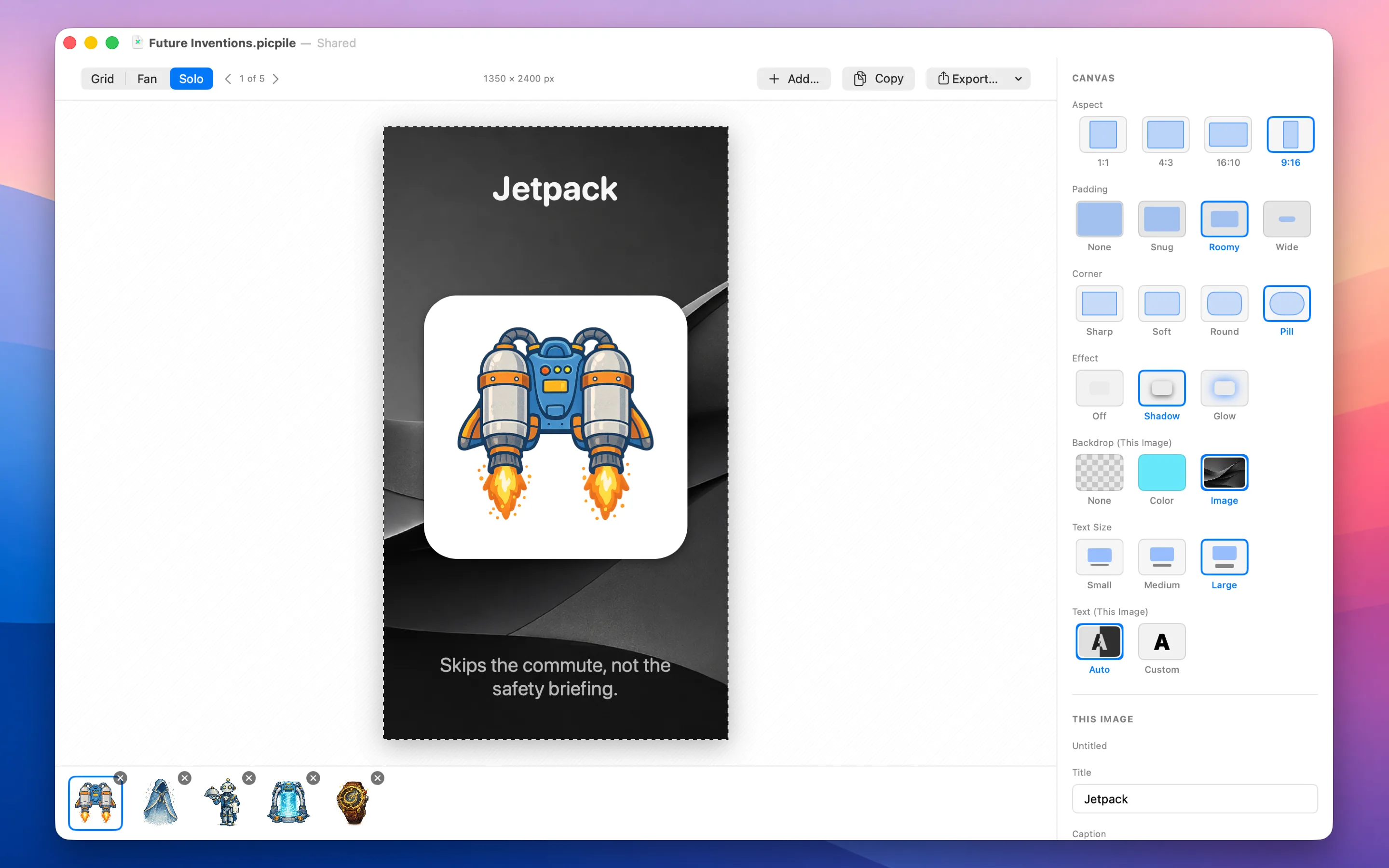Select the robot waiter thumbnail

[x=224, y=802]
